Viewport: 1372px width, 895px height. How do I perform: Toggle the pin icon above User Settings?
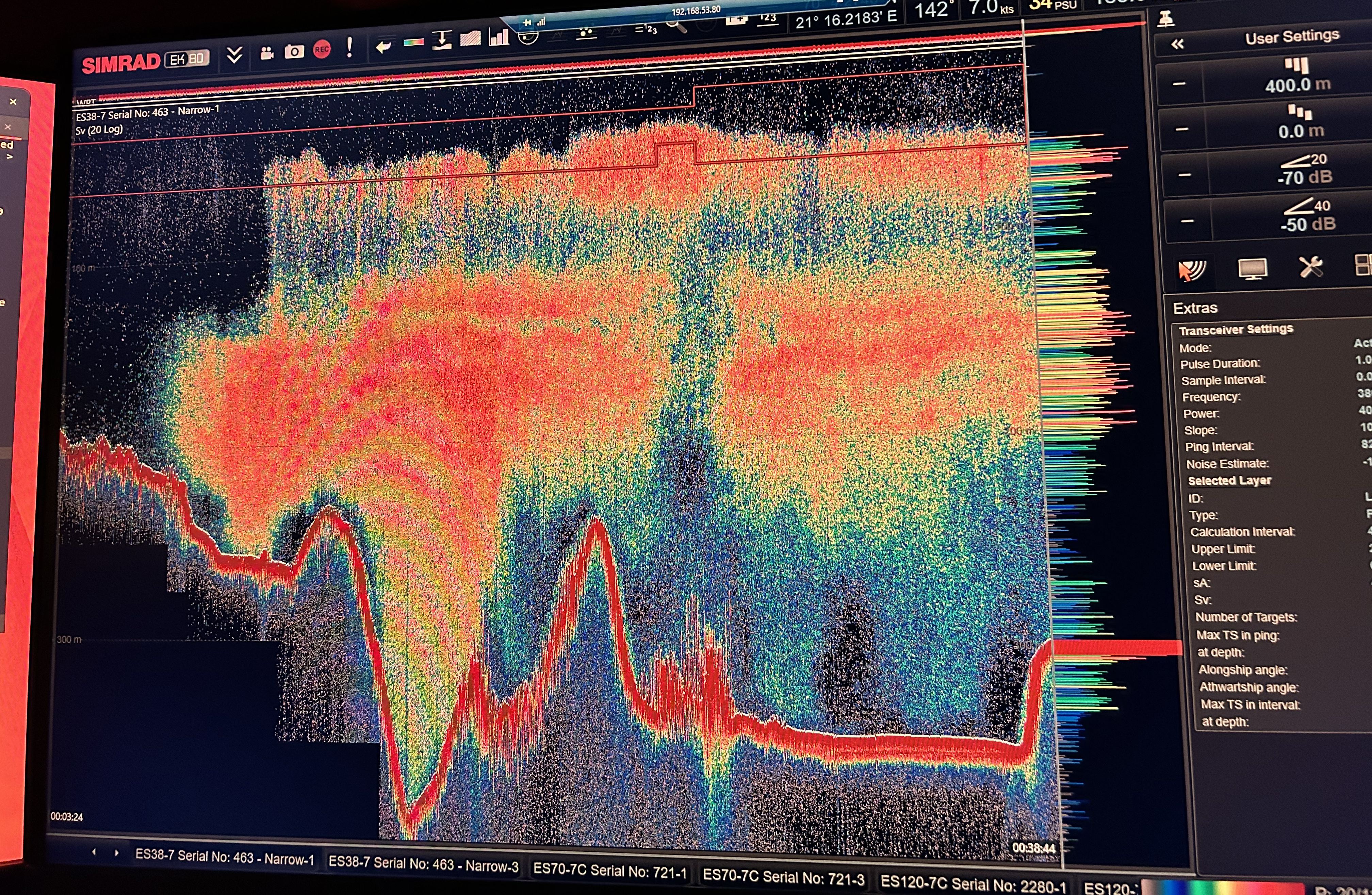[x=1166, y=19]
